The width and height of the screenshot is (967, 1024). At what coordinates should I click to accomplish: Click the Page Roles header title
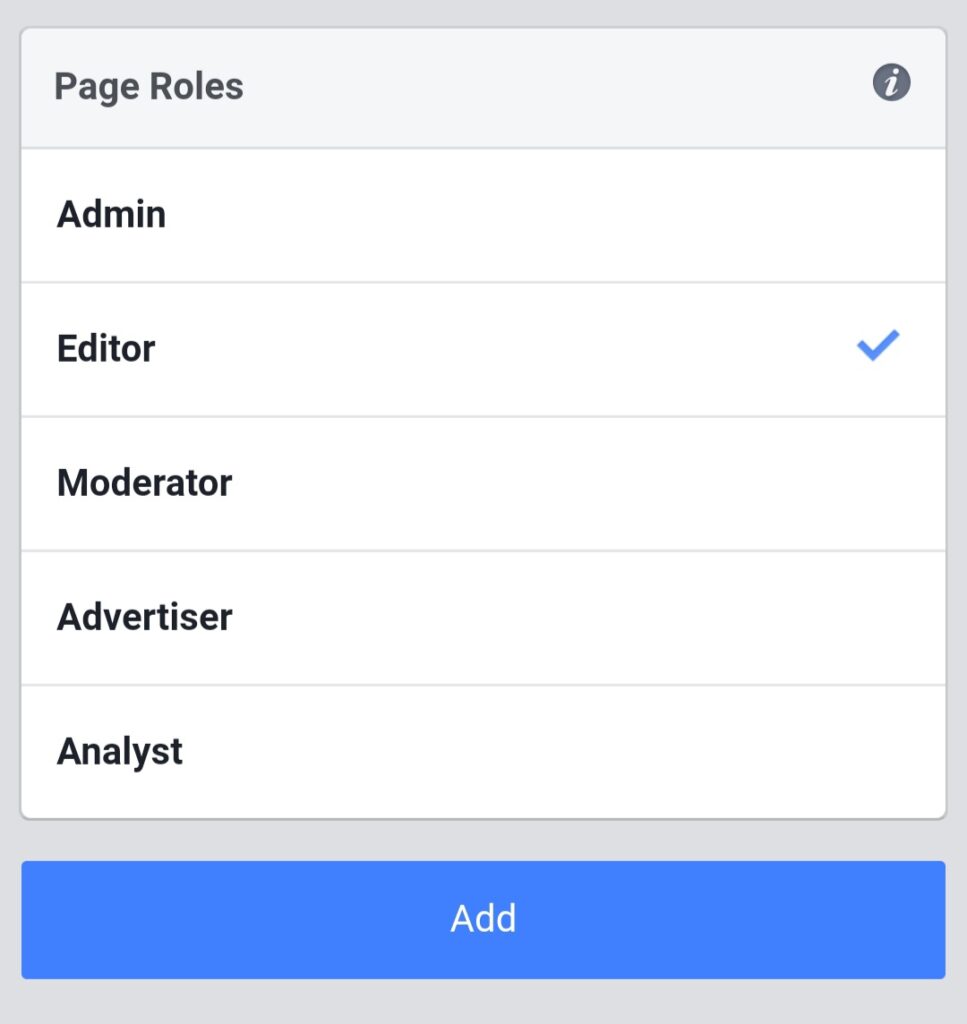(x=149, y=87)
